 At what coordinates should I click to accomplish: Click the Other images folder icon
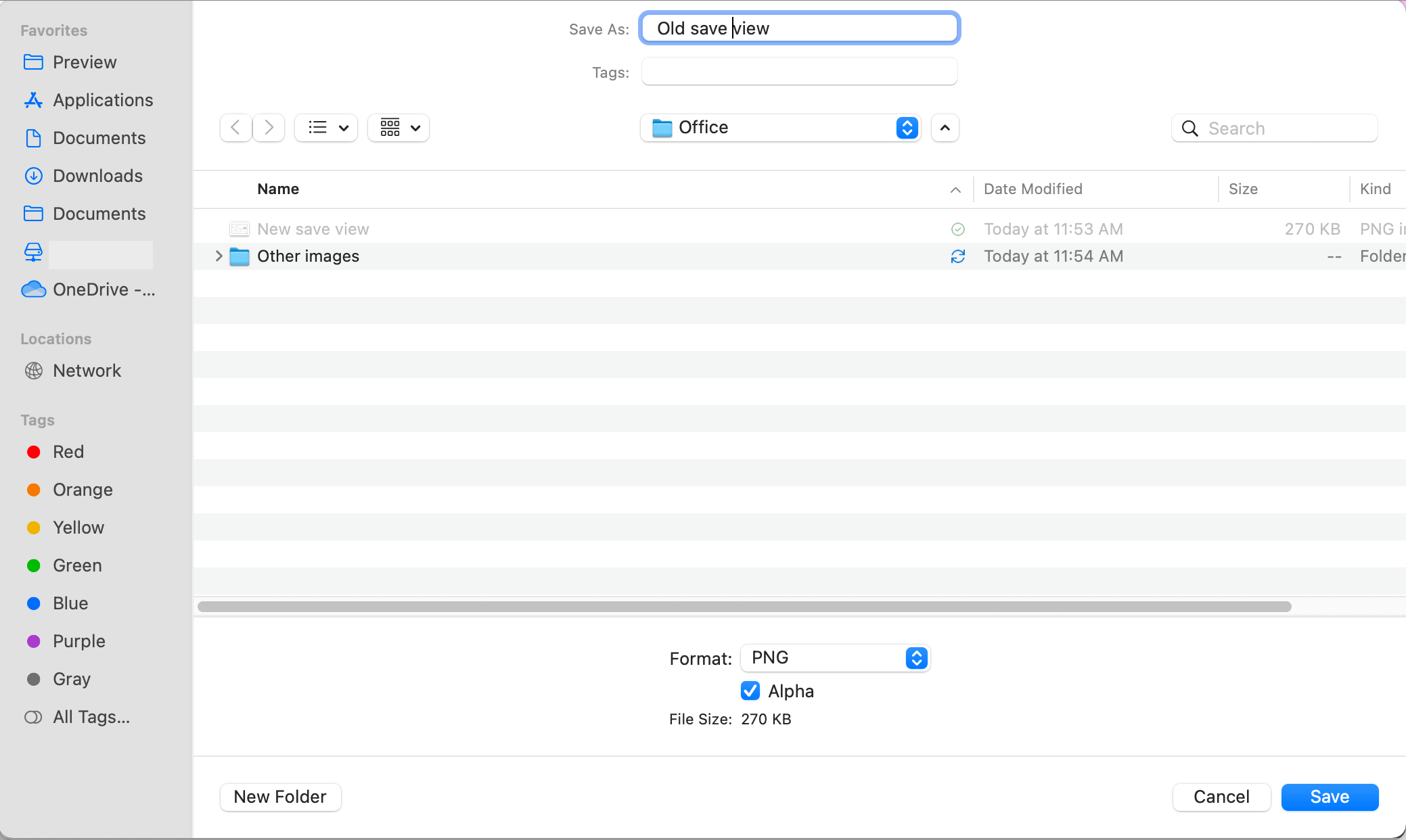240,256
